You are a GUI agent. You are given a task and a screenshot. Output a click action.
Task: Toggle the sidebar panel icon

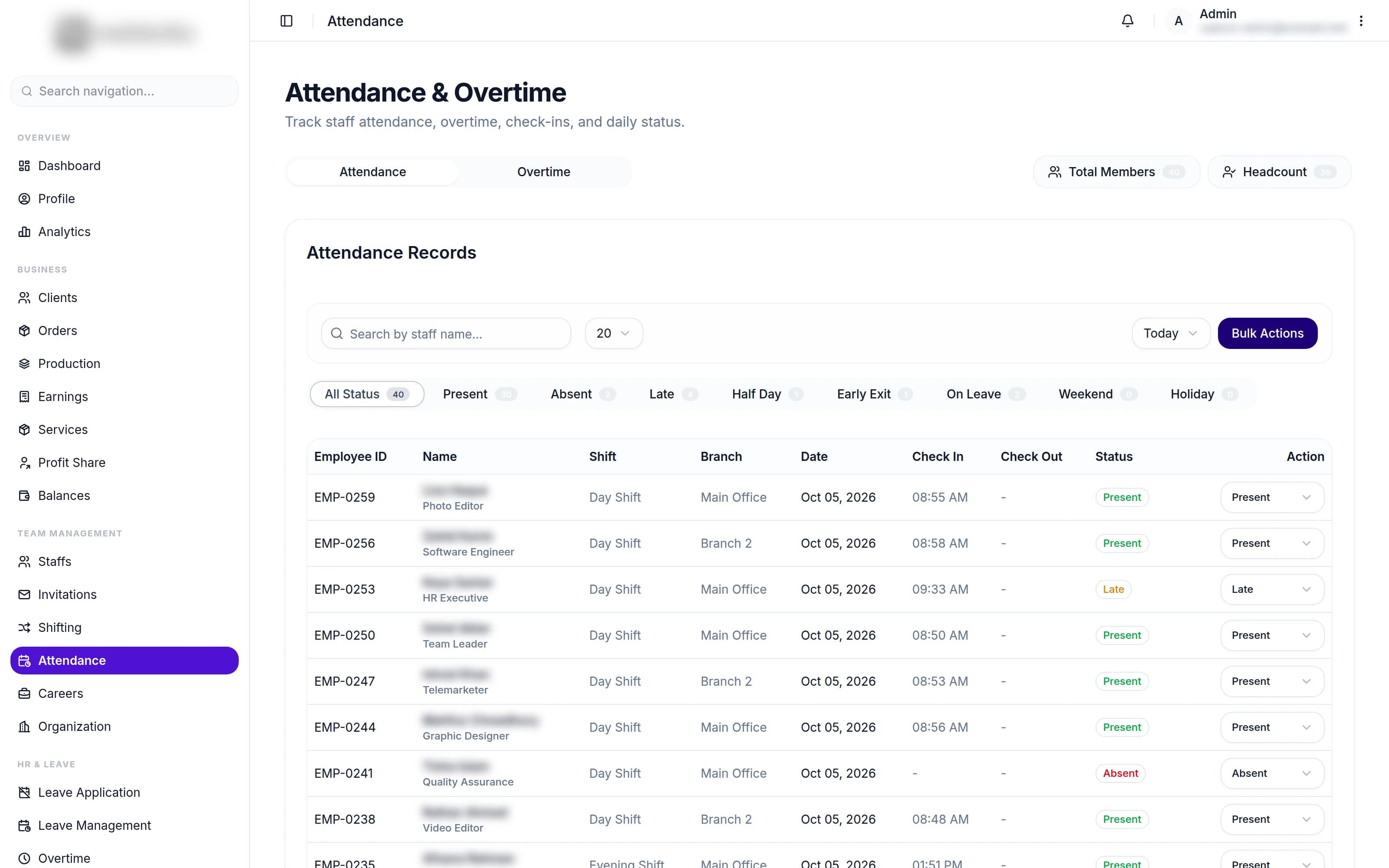[x=286, y=21]
